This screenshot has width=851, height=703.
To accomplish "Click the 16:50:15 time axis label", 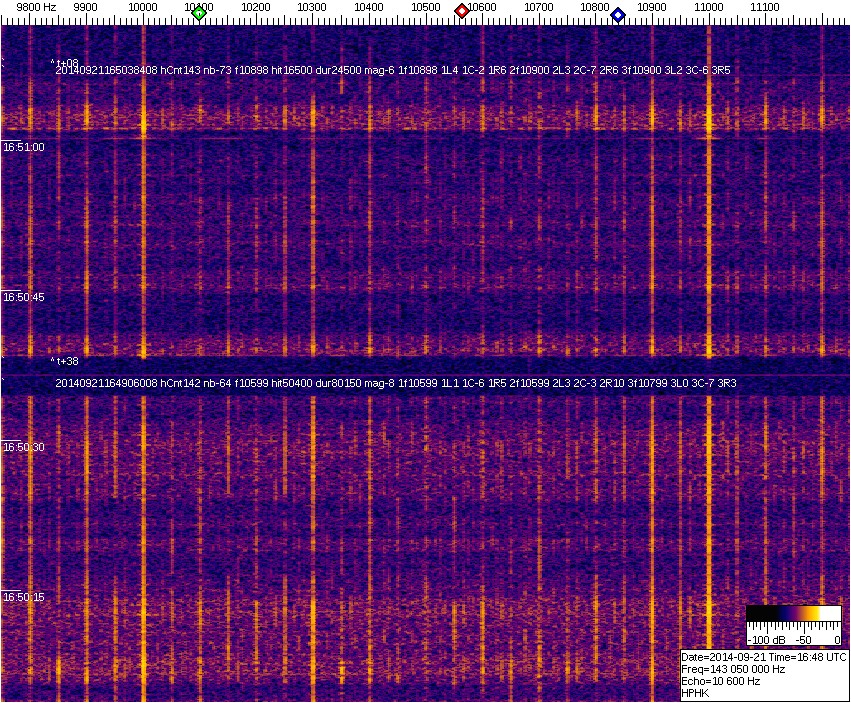I will [x=23, y=598].
